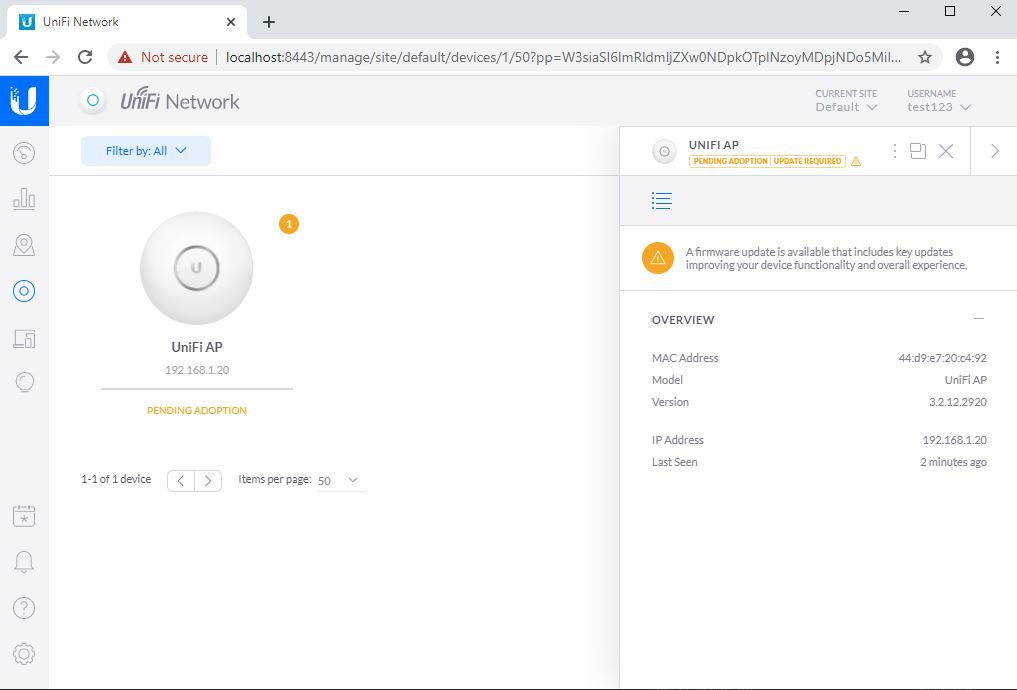The width and height of the screenshot is (1017, 690).
Task: Open the browser profile icon
Action: (x=964, y=57)
